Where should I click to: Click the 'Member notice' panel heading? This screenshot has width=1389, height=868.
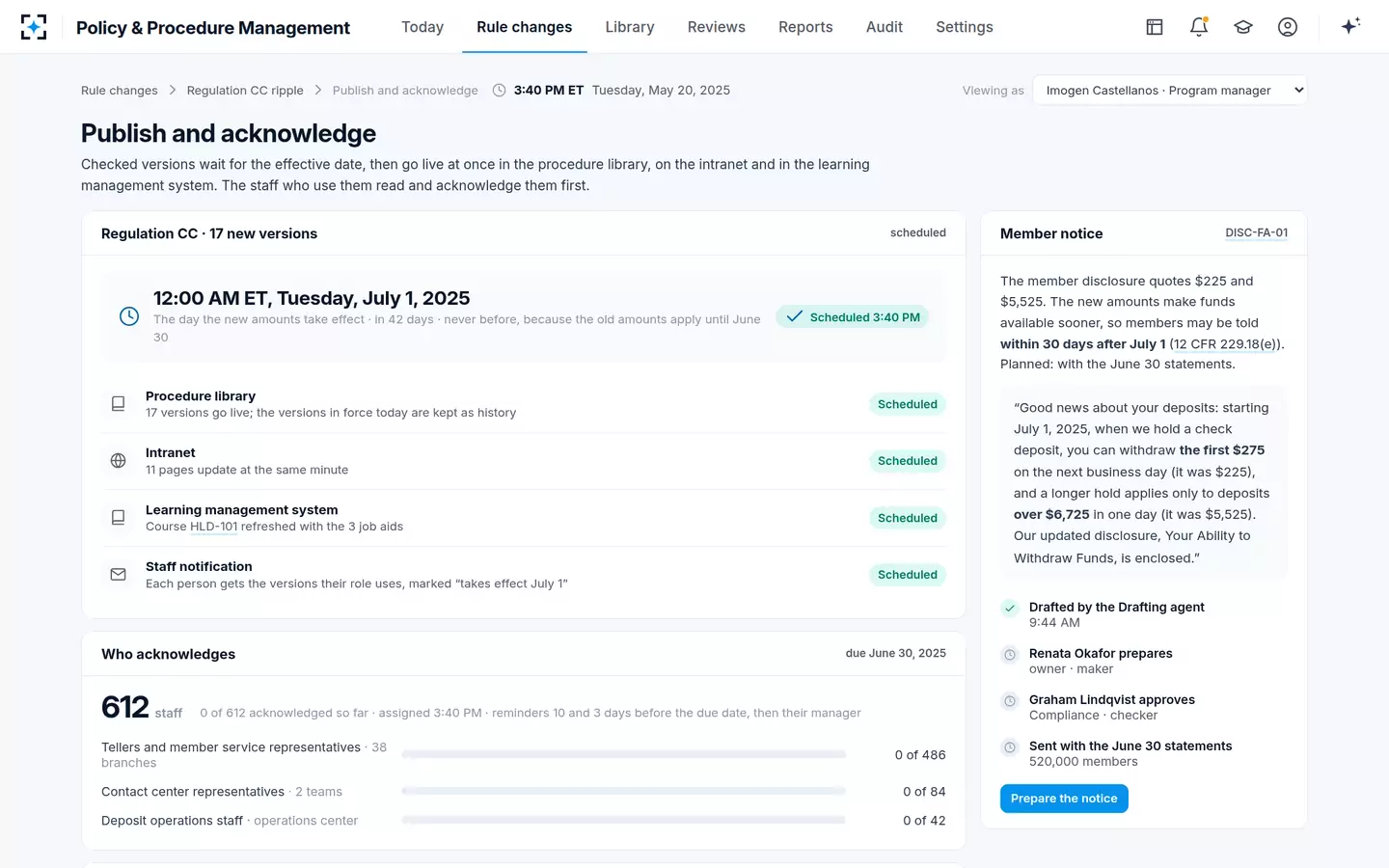coord(1051,233)
